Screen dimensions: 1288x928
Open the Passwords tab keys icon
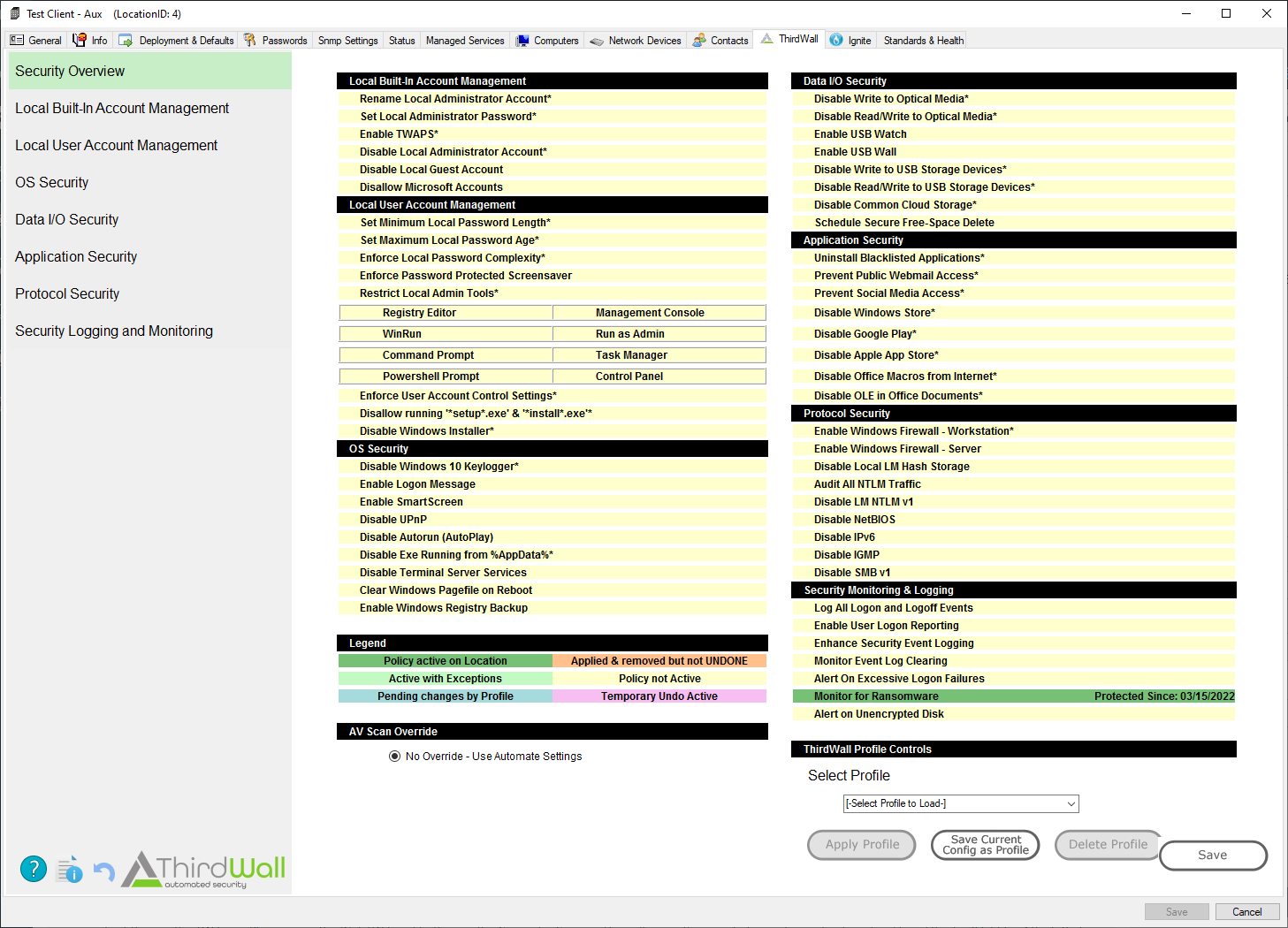[250, 40]
